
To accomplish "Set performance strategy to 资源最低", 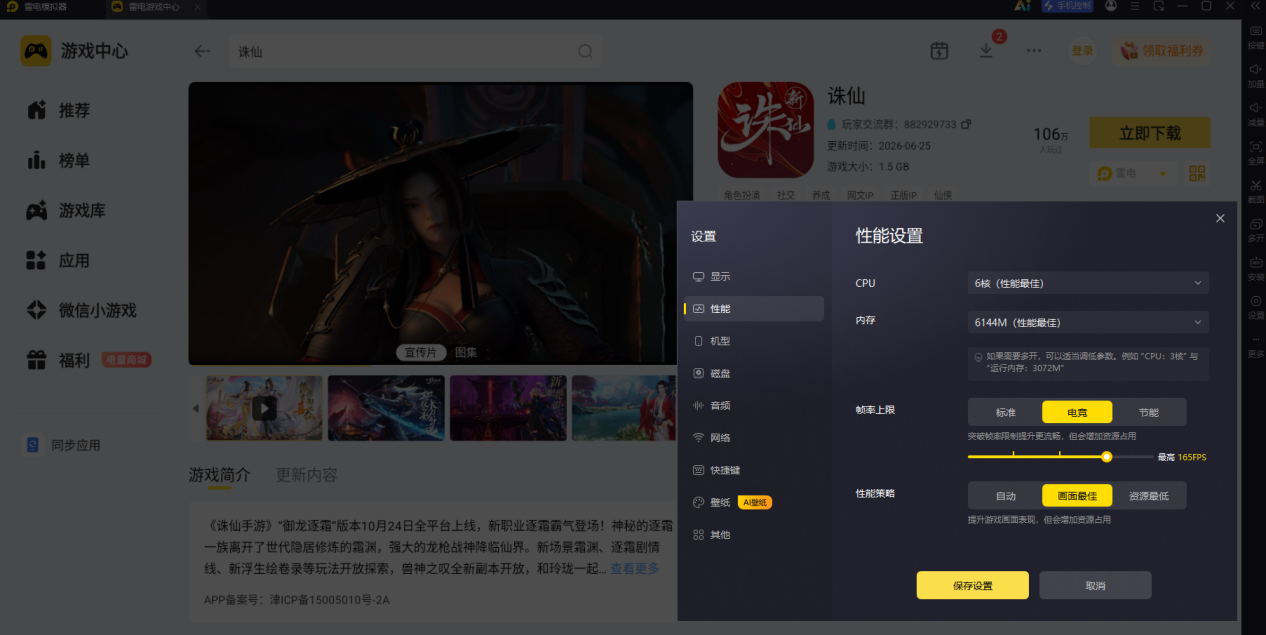I will [x=1149, y=496].
